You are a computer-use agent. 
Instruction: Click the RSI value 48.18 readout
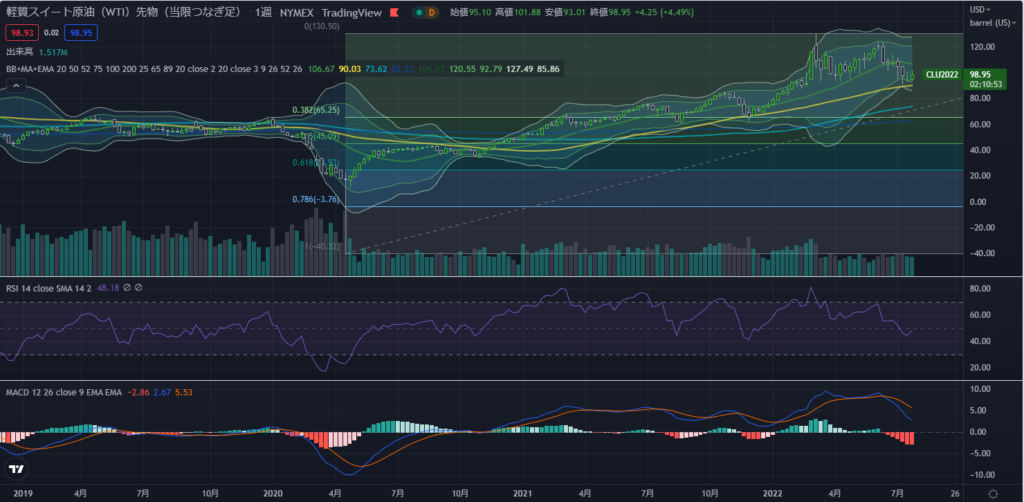point(107,285)
